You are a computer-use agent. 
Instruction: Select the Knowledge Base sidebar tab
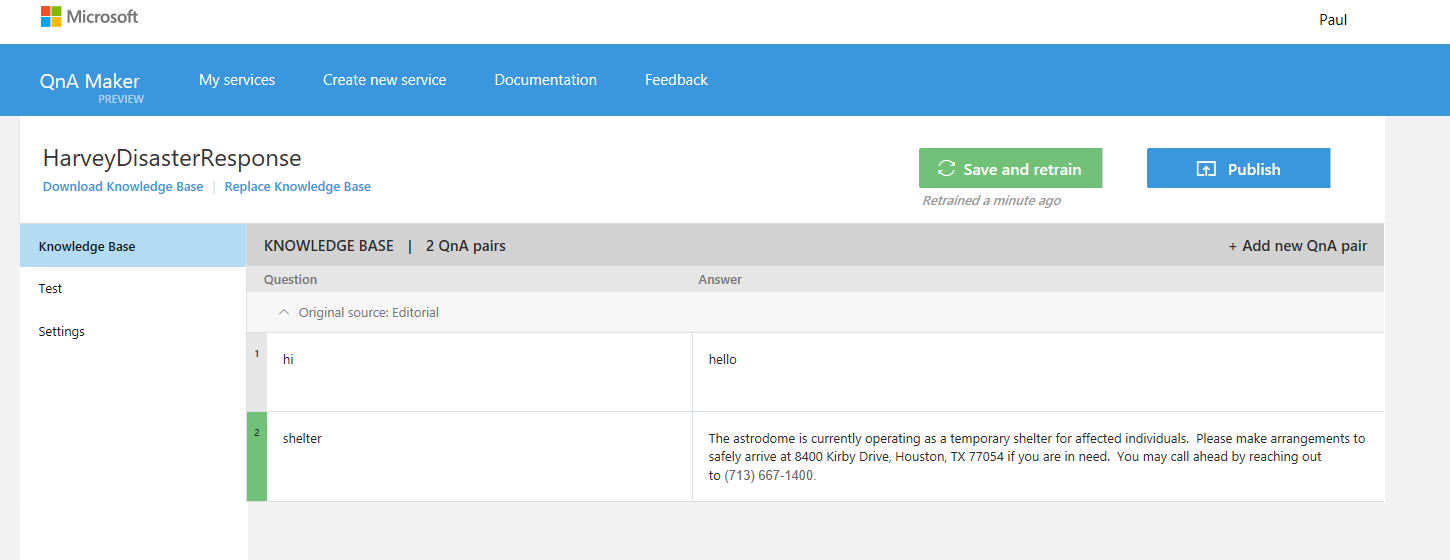(133, 246)
